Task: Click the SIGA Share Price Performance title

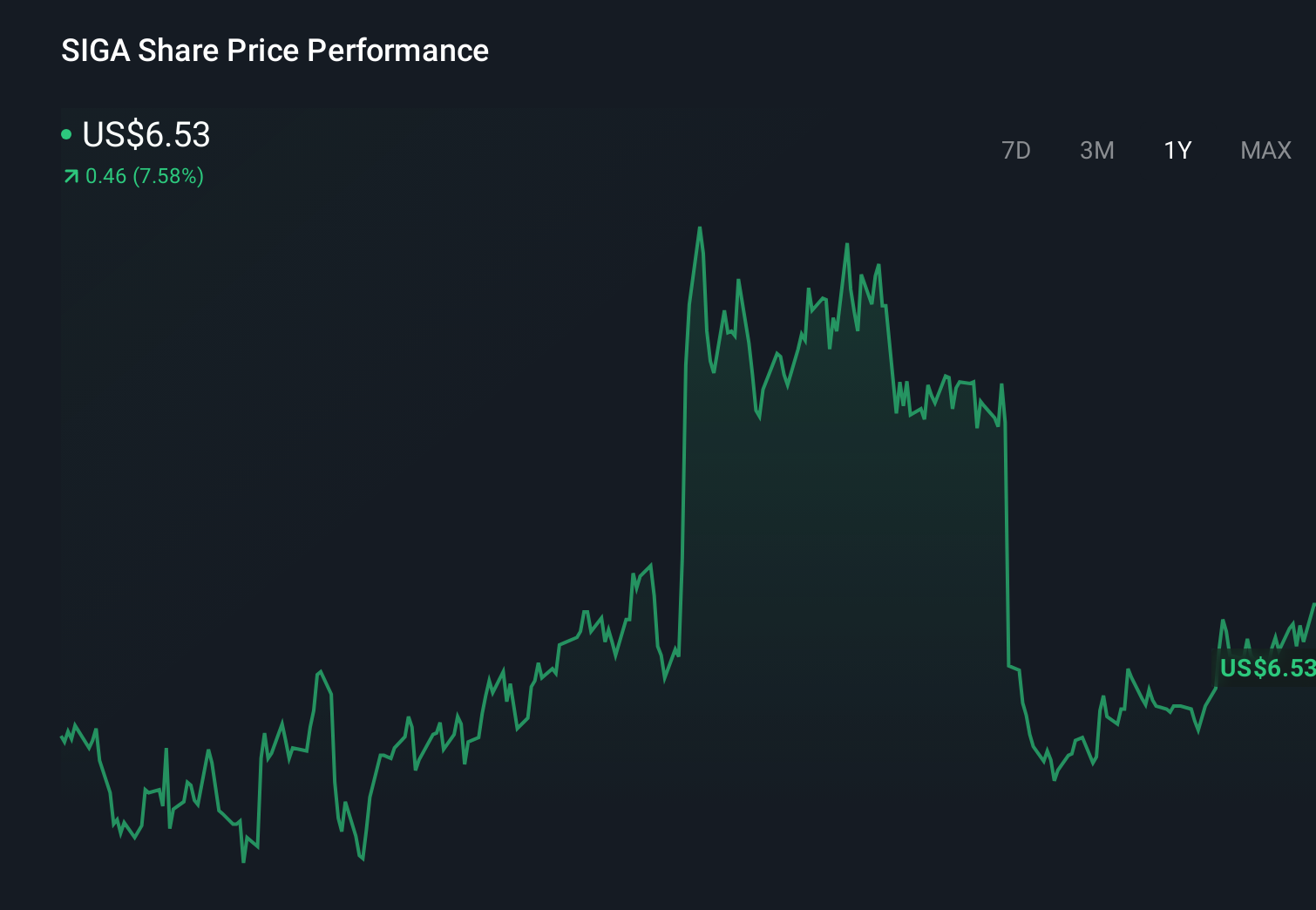Action: 275,51
